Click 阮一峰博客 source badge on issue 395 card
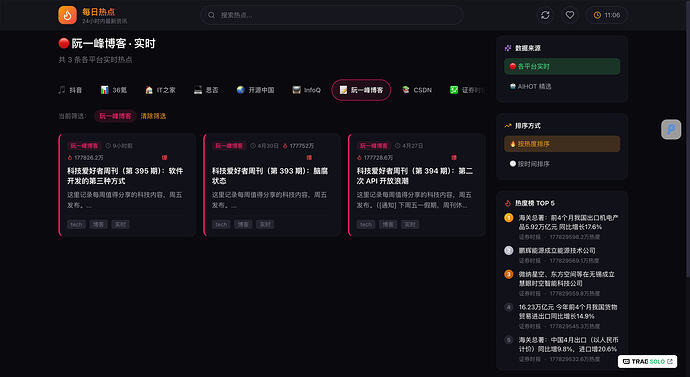This screenshot has width=690, height=377. click(84, 146)
